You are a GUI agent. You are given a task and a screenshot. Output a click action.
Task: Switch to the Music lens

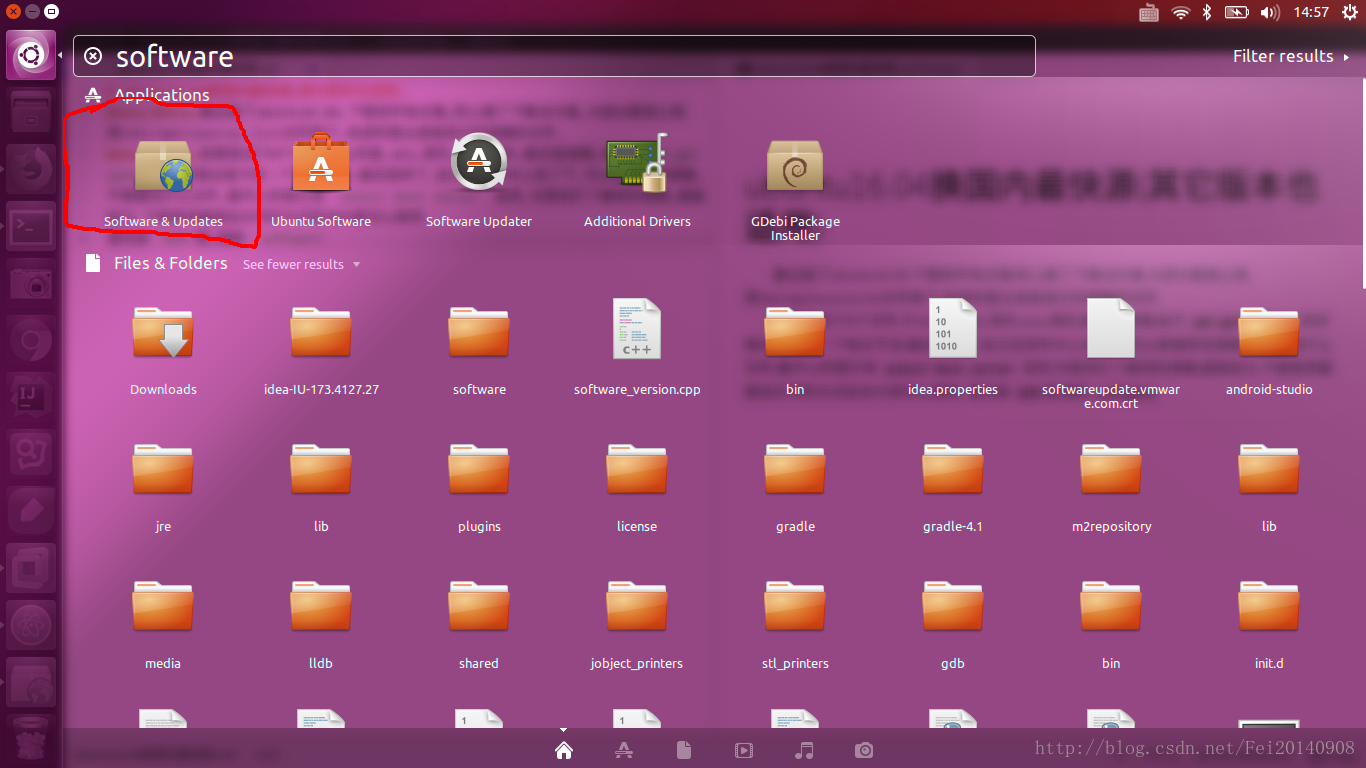pos(804,750)
